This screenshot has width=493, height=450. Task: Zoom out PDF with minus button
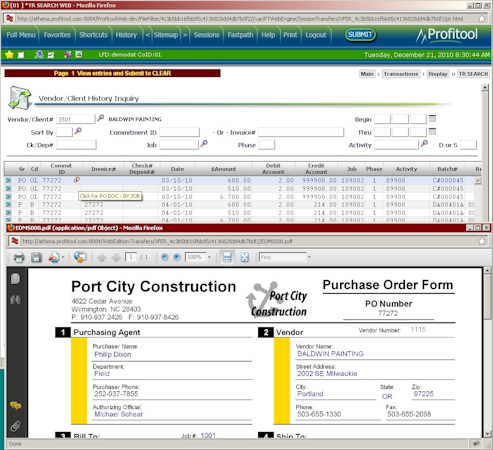[164, 257]
